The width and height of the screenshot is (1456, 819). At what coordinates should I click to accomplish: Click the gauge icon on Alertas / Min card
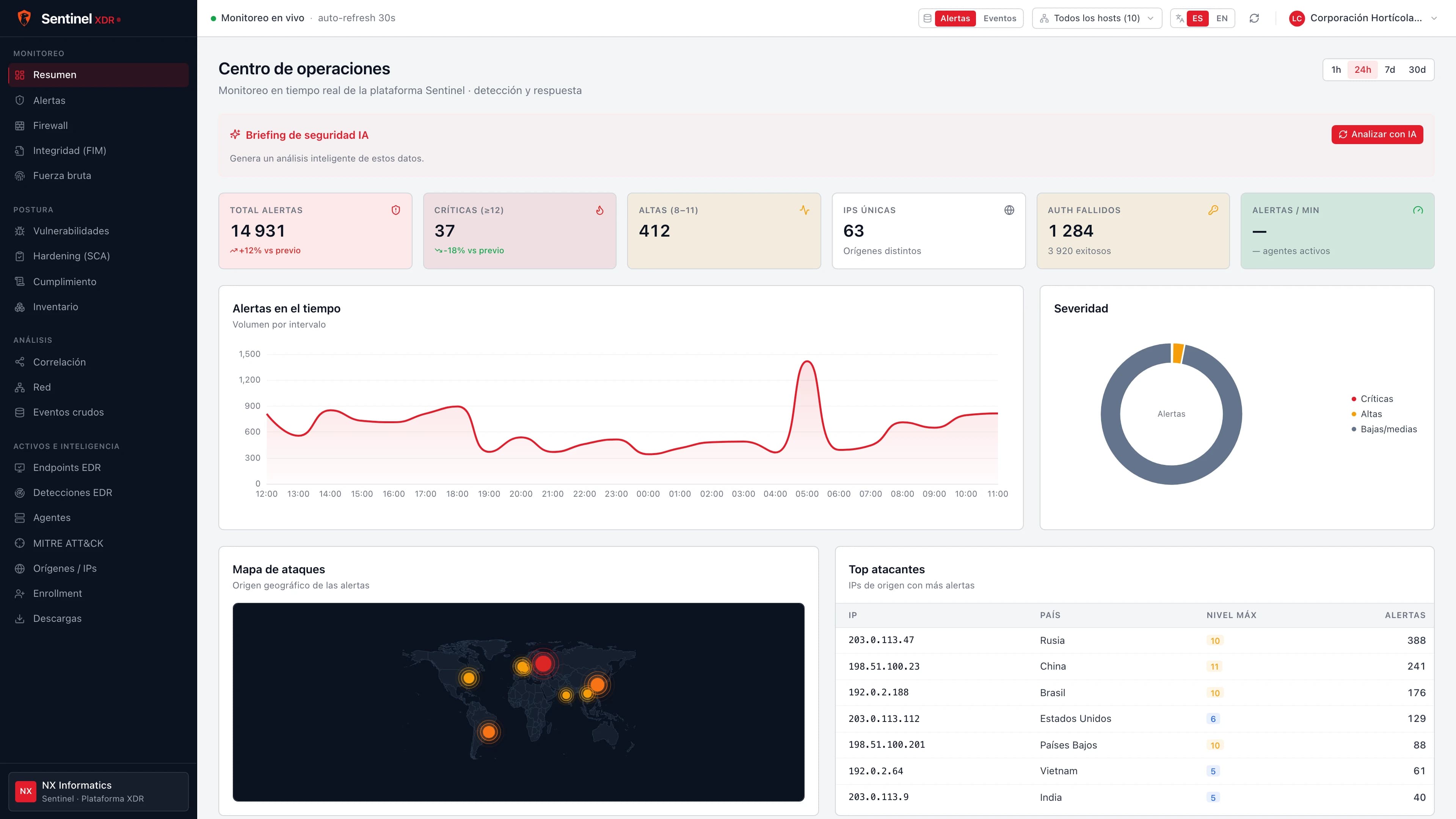click(1418, 210)
